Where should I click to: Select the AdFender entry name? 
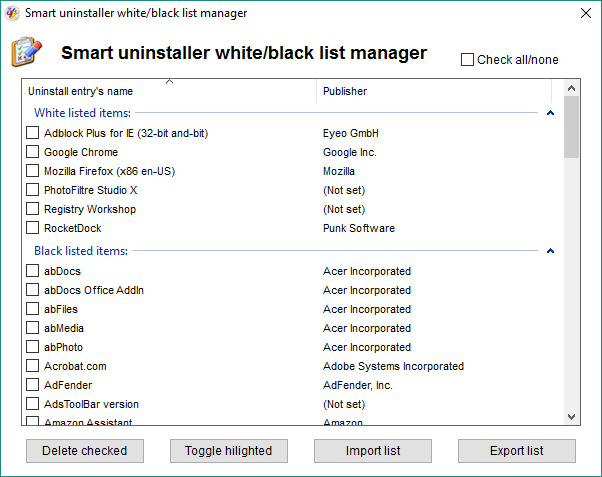pos(68,385)
